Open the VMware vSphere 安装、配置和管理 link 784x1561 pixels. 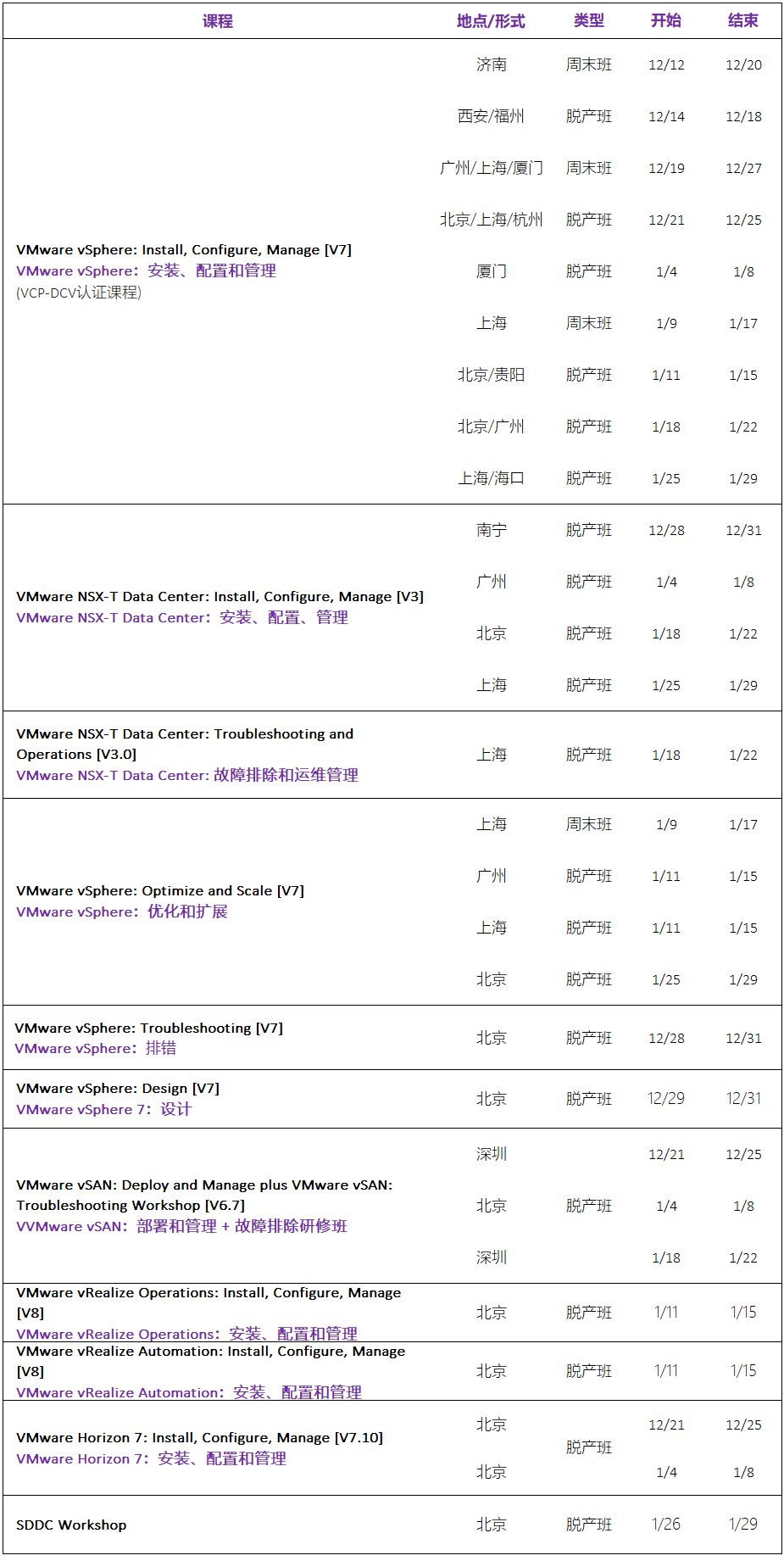[146, 270]
